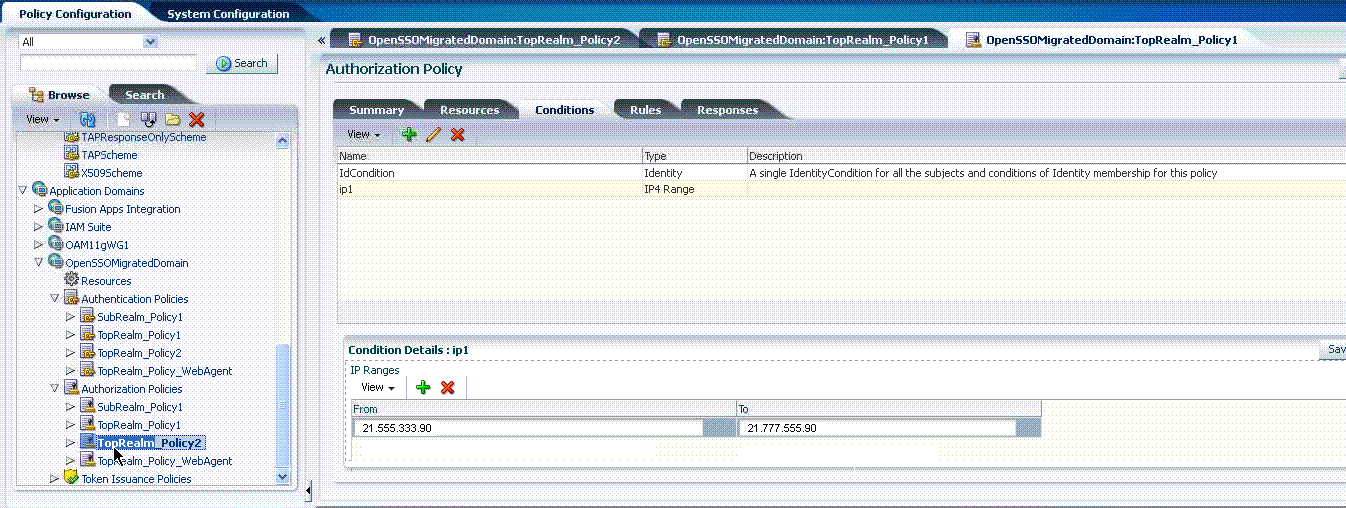Open the View menu in IP Ranges
This screenshot has width=1346, height=508.
pyautogui.click(x=378, y=387)
